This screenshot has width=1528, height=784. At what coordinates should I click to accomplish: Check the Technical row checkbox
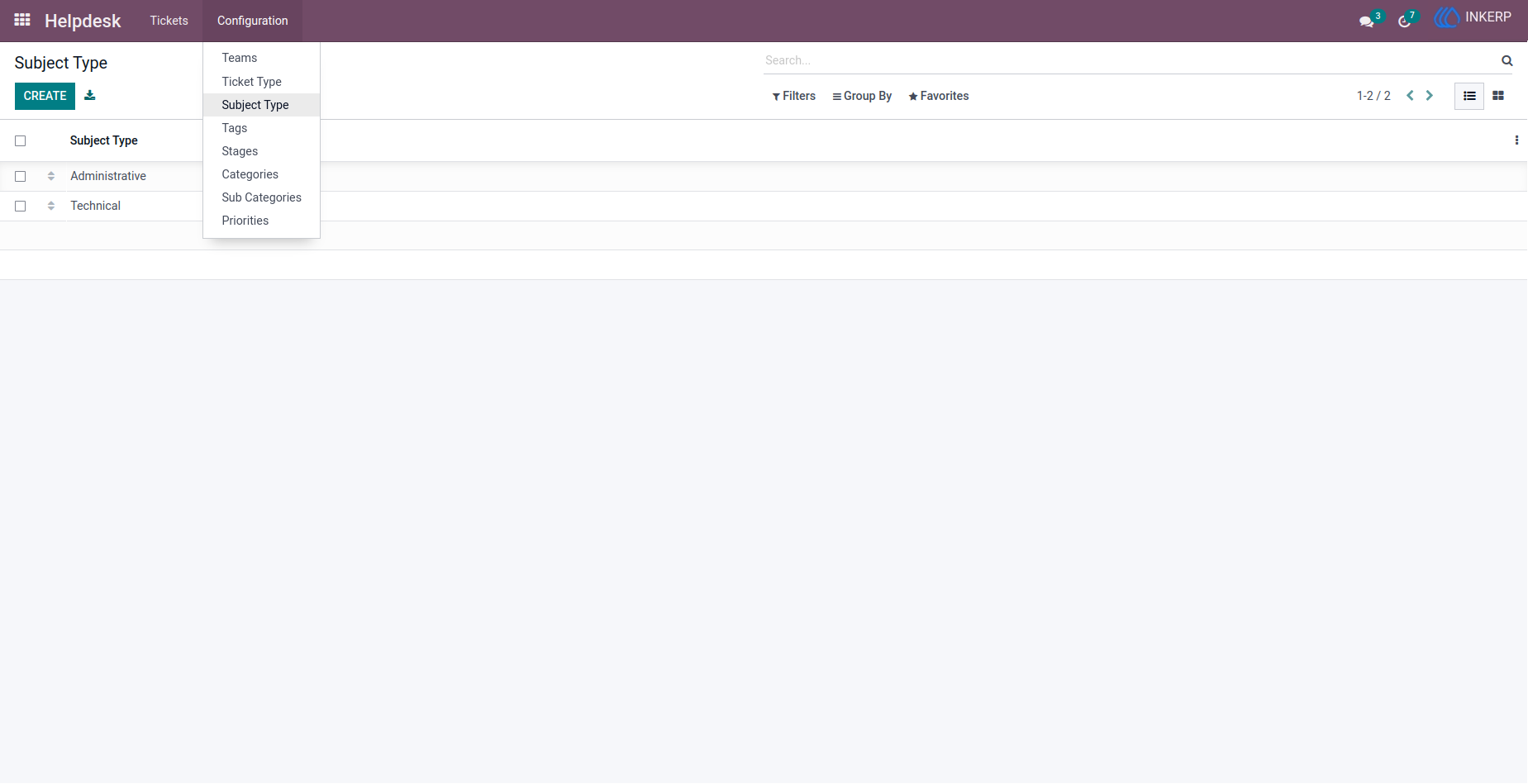pos(21,207)
